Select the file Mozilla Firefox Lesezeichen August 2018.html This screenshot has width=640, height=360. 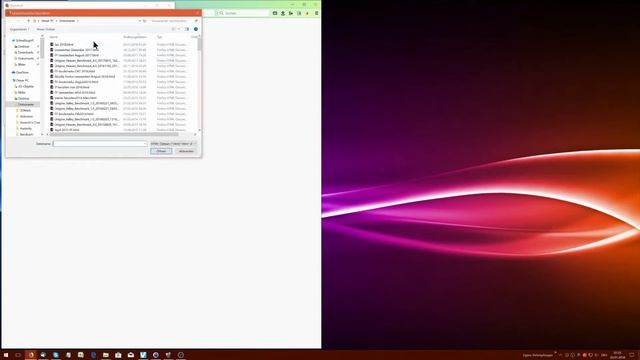85,77
